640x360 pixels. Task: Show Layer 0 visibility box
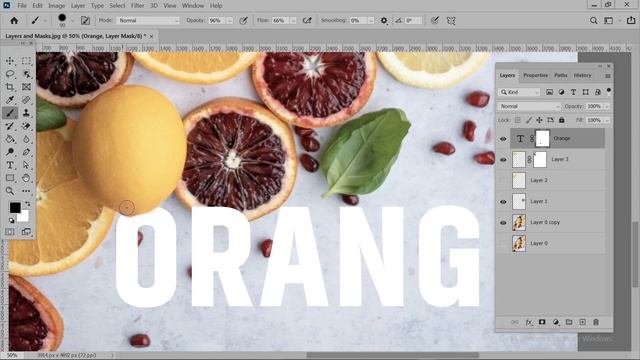pyautogui.click(x=503, y=243)
